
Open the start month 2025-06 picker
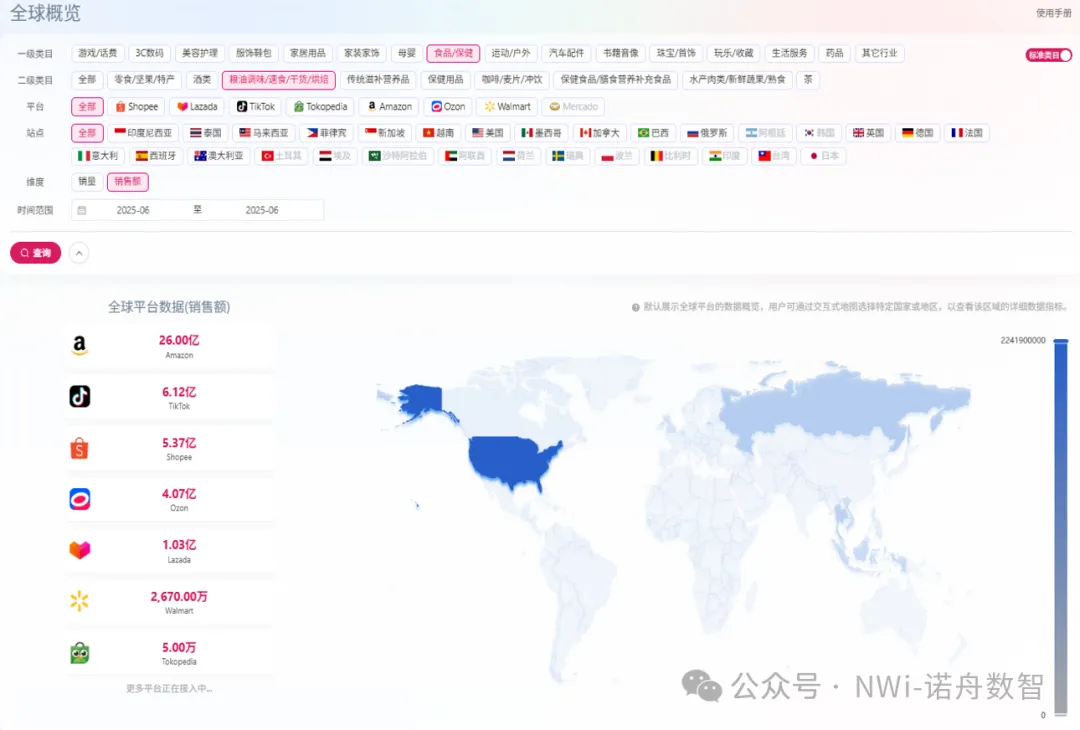(x=133, y=210)
